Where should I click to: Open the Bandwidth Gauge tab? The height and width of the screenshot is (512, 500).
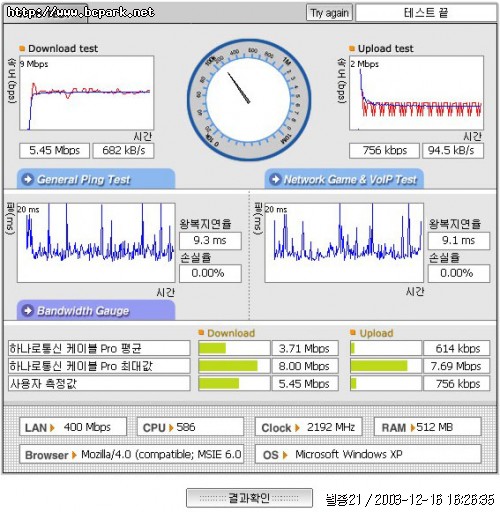[96, 310]
